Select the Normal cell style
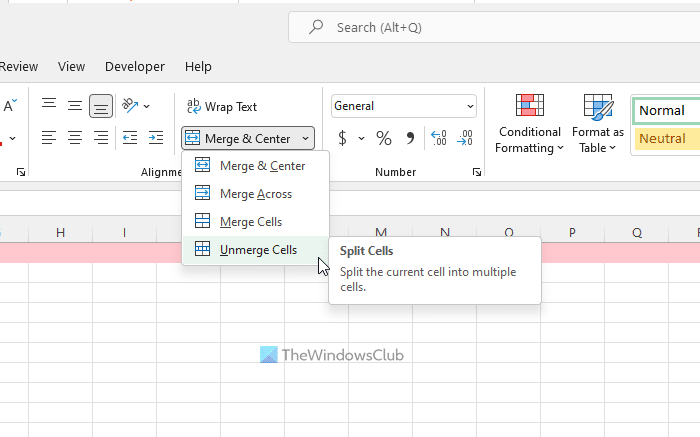Screen dimensions: 700x437 point(665,111)
